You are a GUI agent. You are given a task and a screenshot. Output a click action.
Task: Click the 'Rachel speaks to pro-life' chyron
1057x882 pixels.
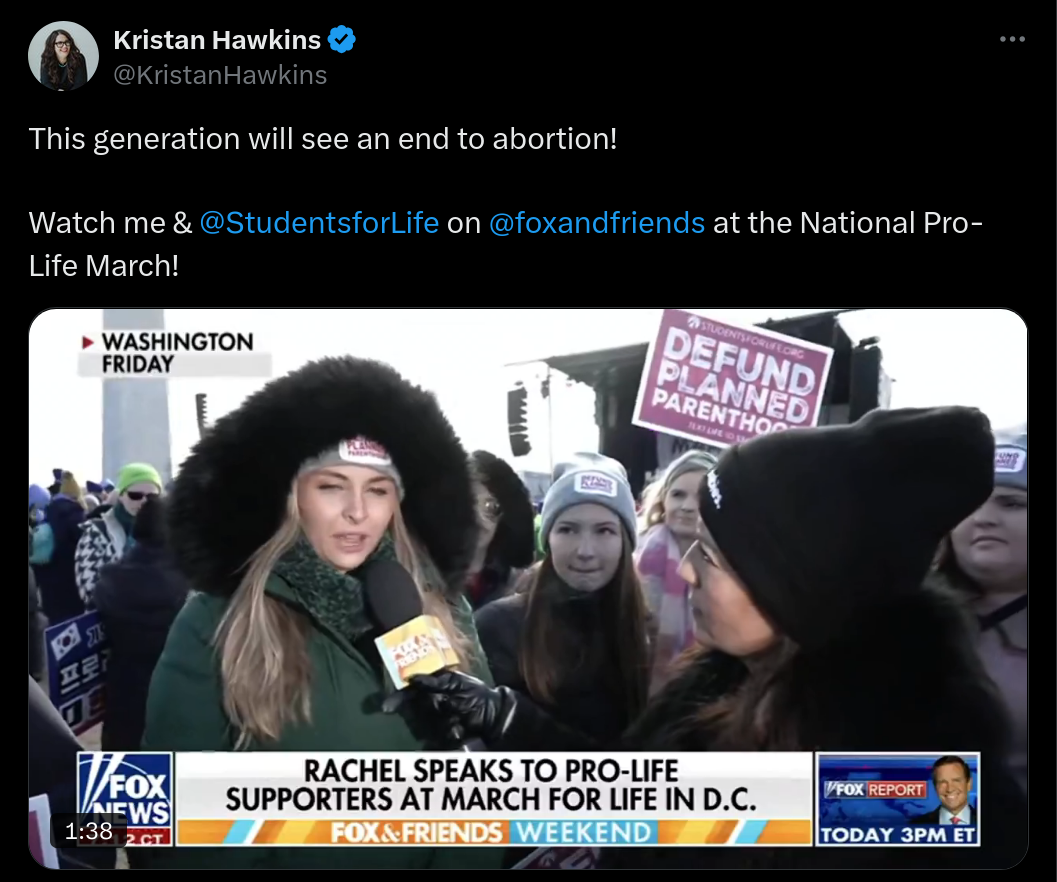click(491, 786)
